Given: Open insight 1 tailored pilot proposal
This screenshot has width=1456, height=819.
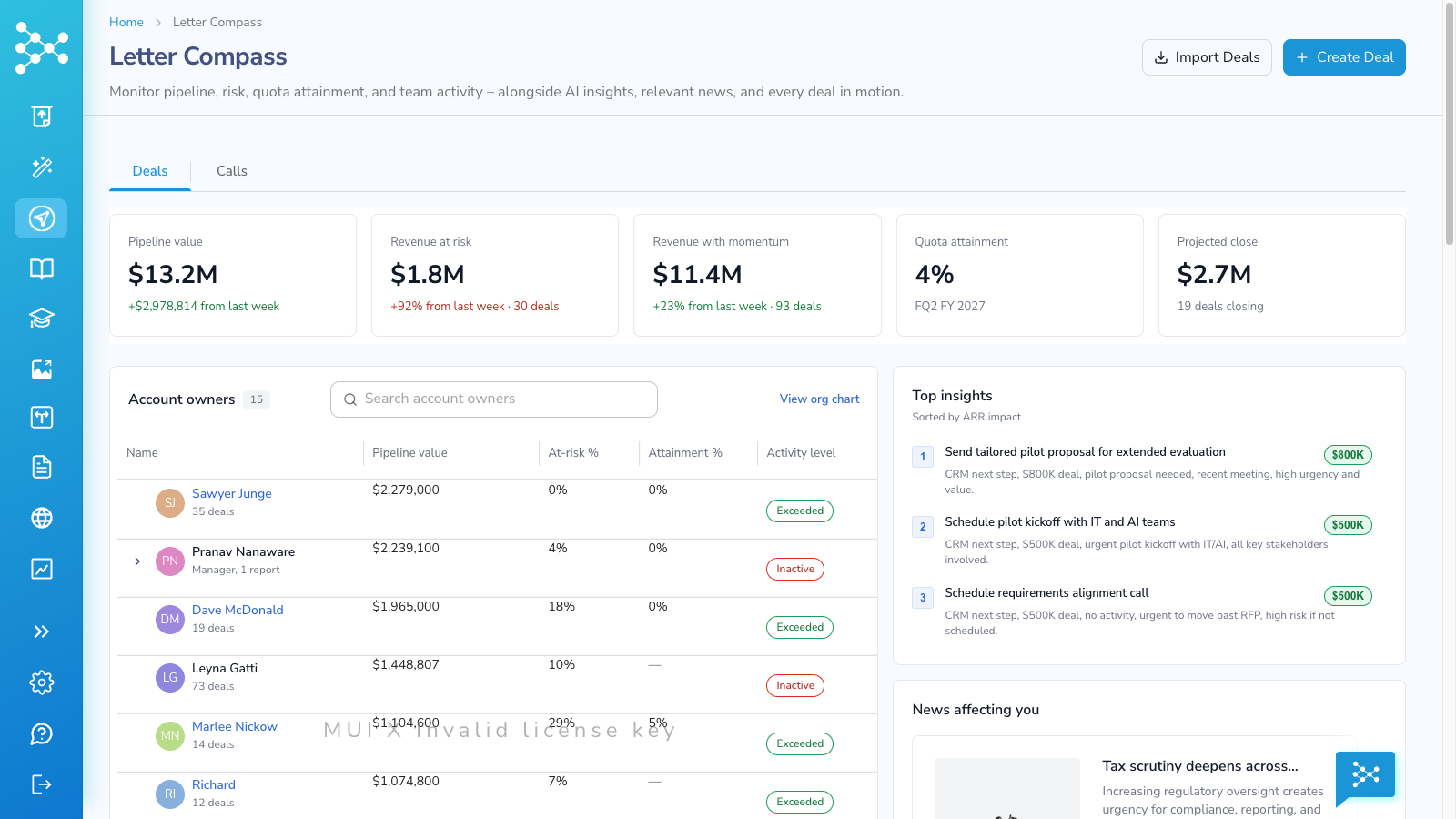Looking at the screenshot, I should point(1085,451).
